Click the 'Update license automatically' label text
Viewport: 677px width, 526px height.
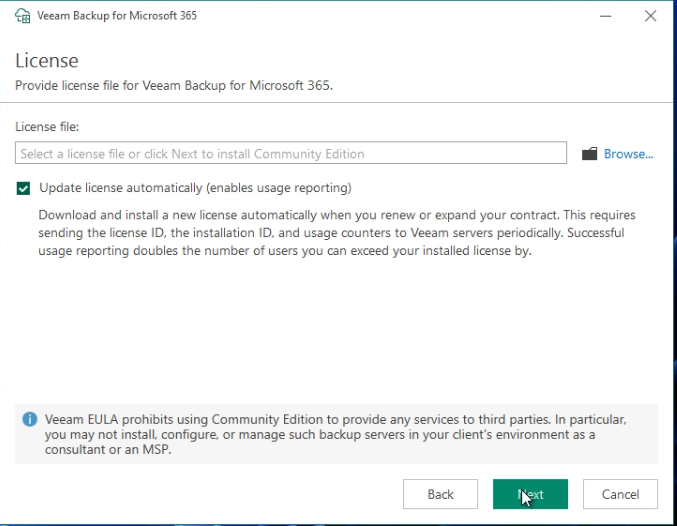195,188
